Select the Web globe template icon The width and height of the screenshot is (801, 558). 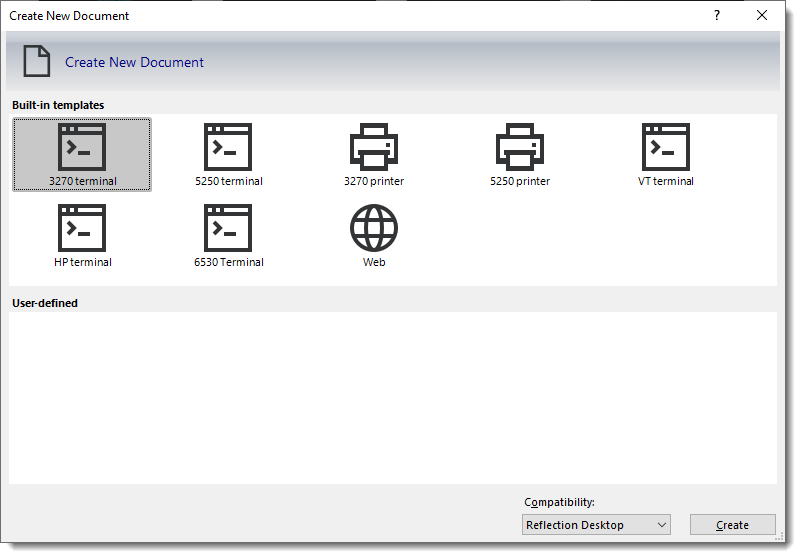(x=374, y=228)
